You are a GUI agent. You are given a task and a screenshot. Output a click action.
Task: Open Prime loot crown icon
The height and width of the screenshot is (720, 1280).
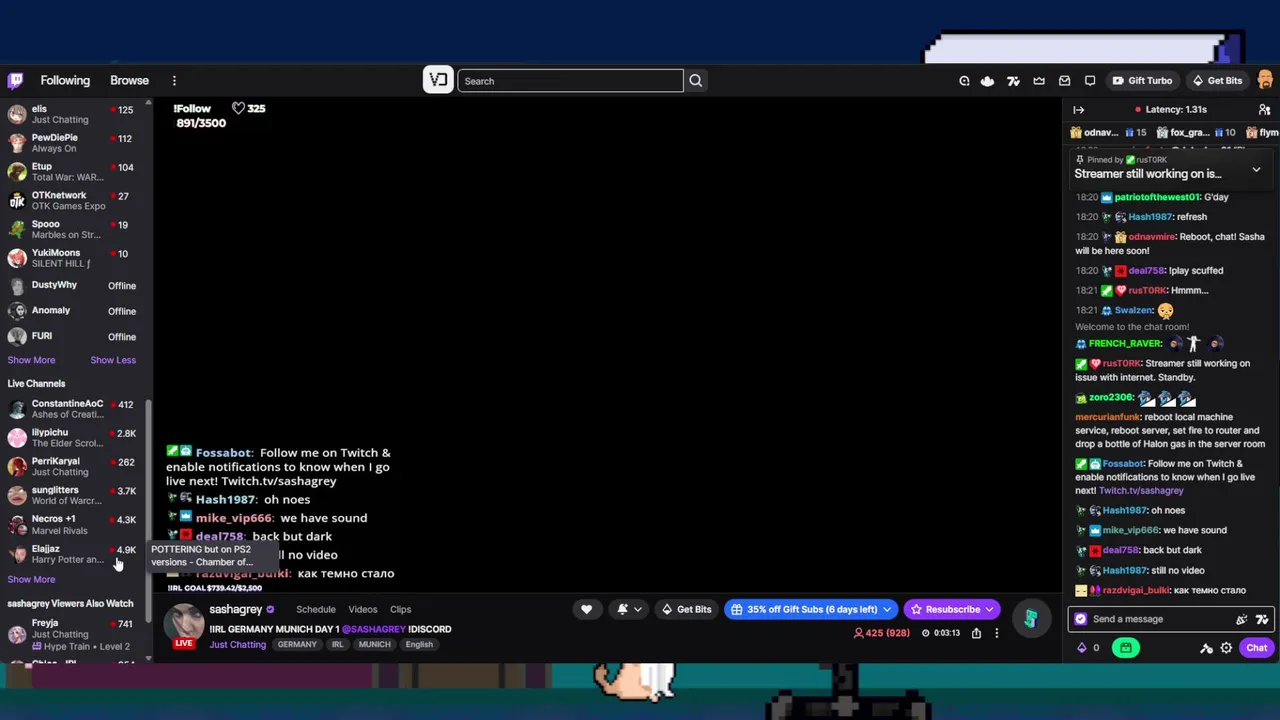[x=1039, y=81]
